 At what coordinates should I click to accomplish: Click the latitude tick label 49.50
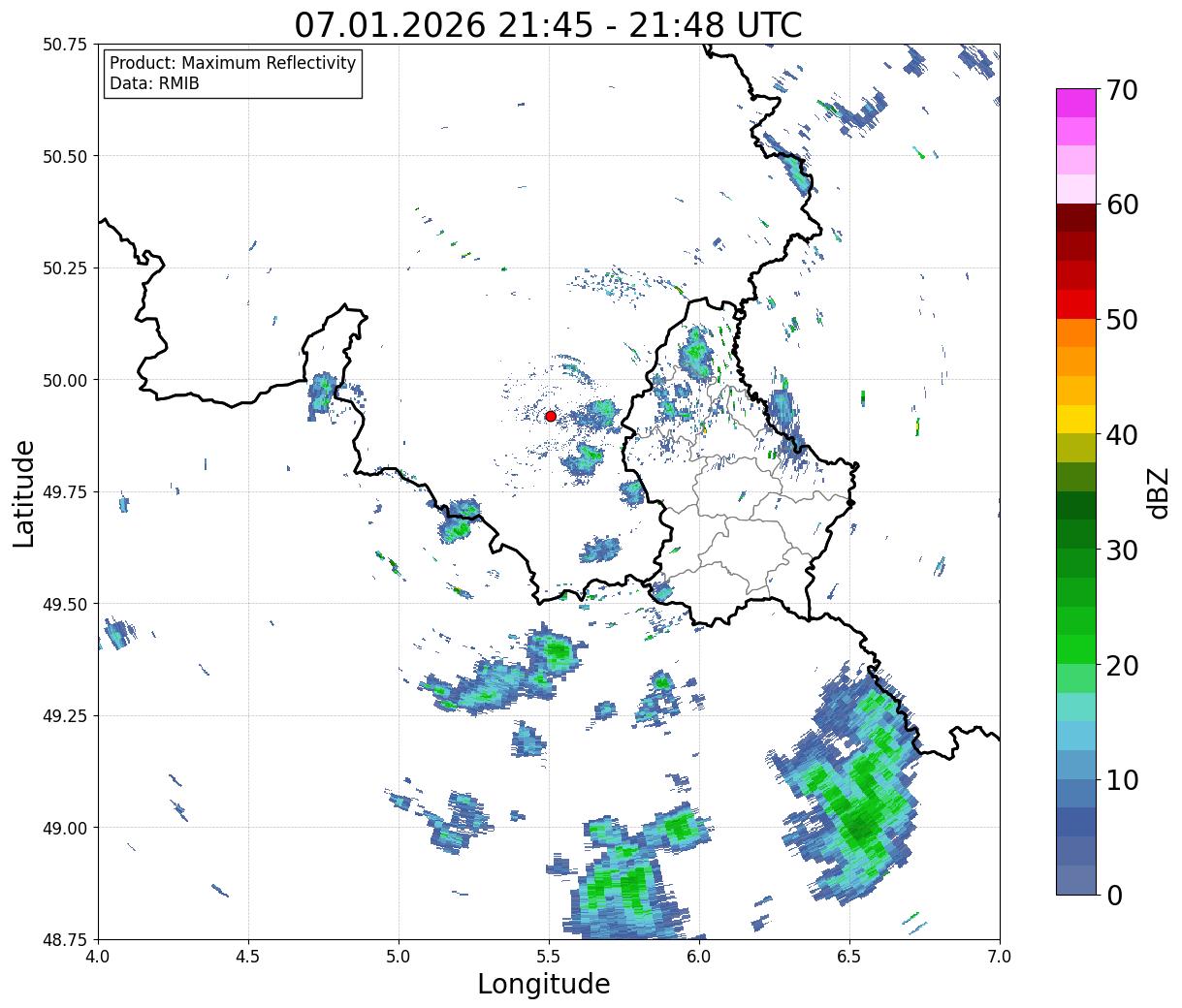click(x=65, y=604)
